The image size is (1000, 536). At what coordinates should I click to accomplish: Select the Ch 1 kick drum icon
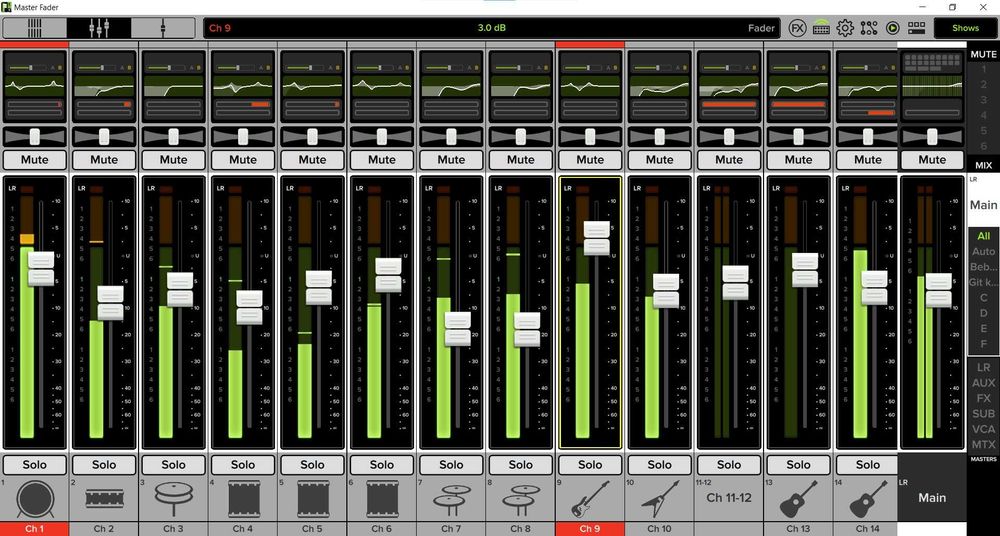coord(34,498)
